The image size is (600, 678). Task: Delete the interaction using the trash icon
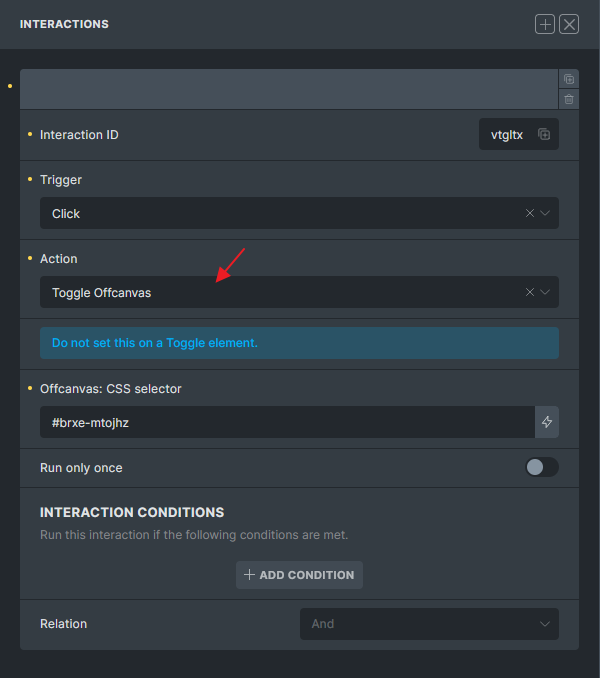point(569,99)
